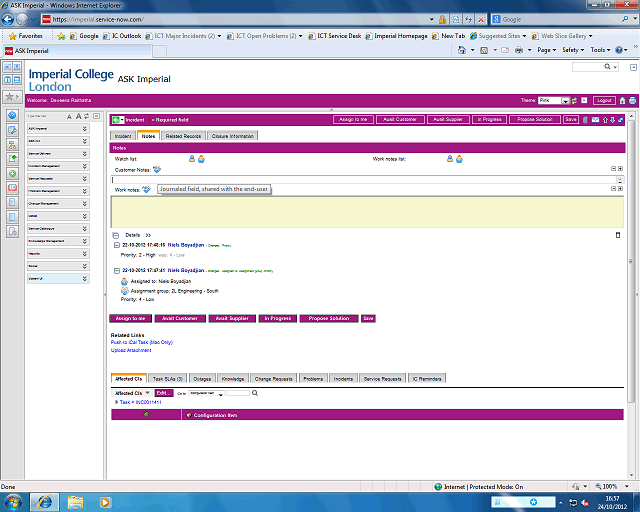Click the paperclip attachment icon in header
The image size is (640, 512).
click(x=585, y=119)
